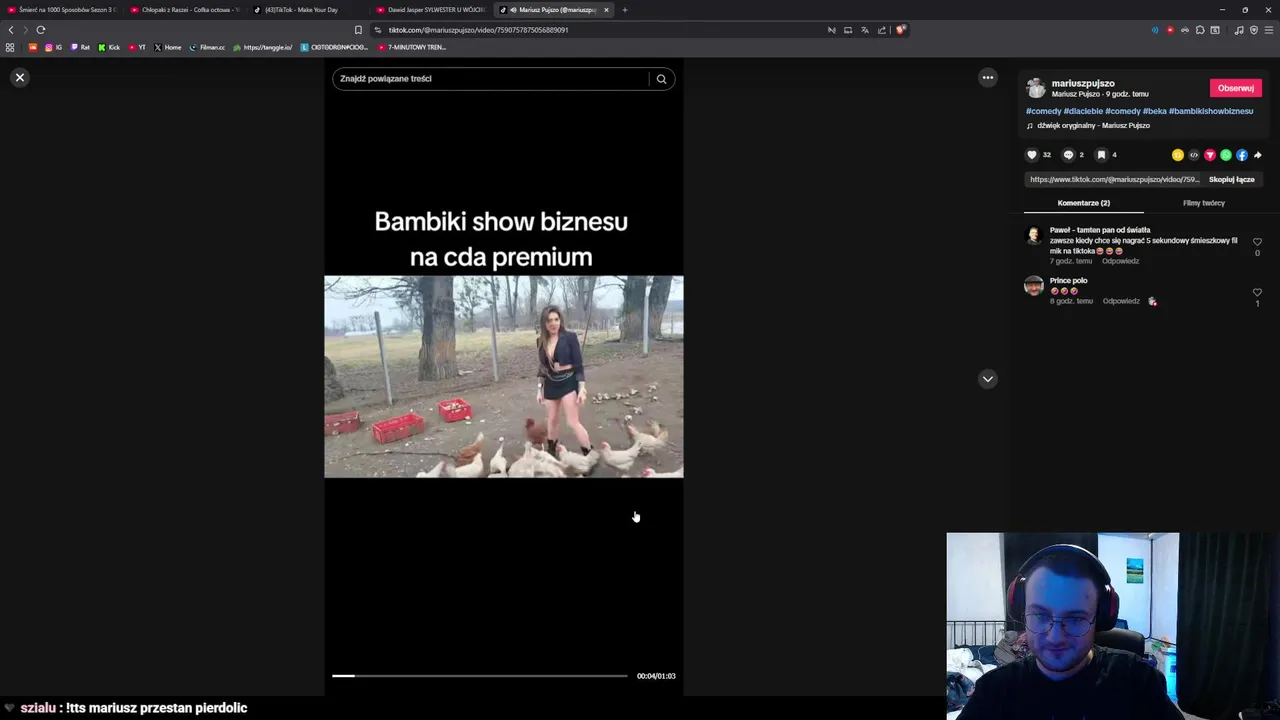The image size is (1280, 720).
Task: Like Paweł's comment with heart
Action: tap(1257, 242)
